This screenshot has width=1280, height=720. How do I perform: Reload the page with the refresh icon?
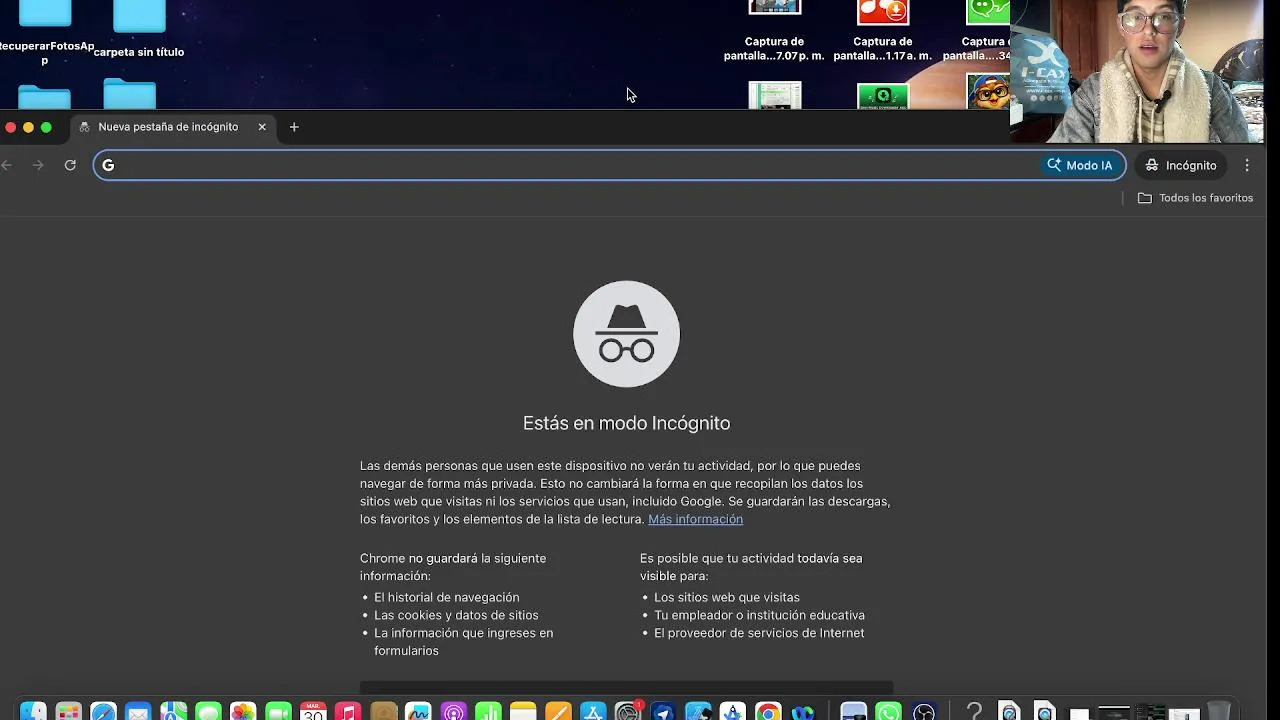70,165
